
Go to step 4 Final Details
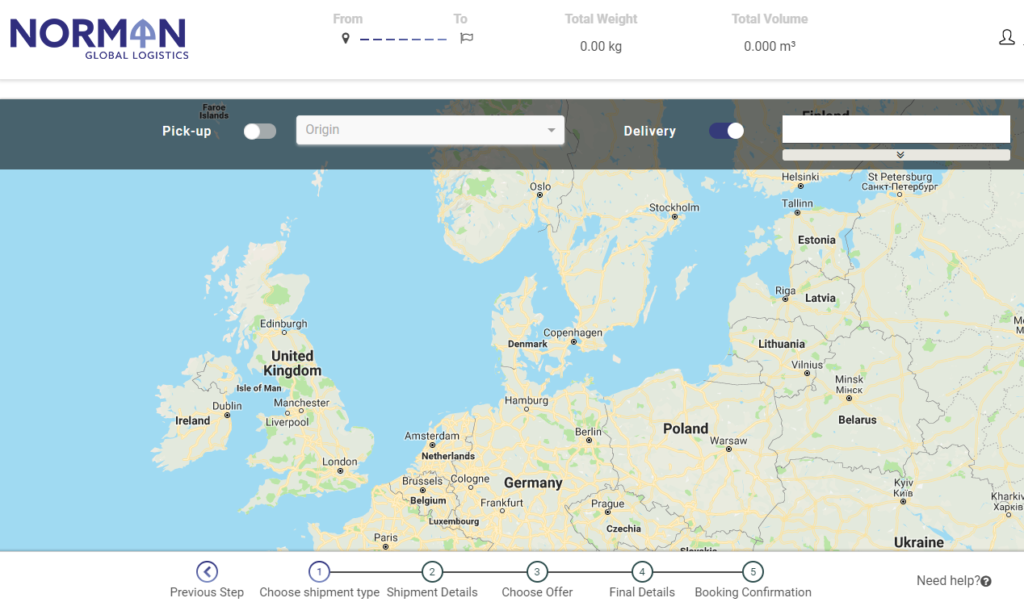coord(642,572)
